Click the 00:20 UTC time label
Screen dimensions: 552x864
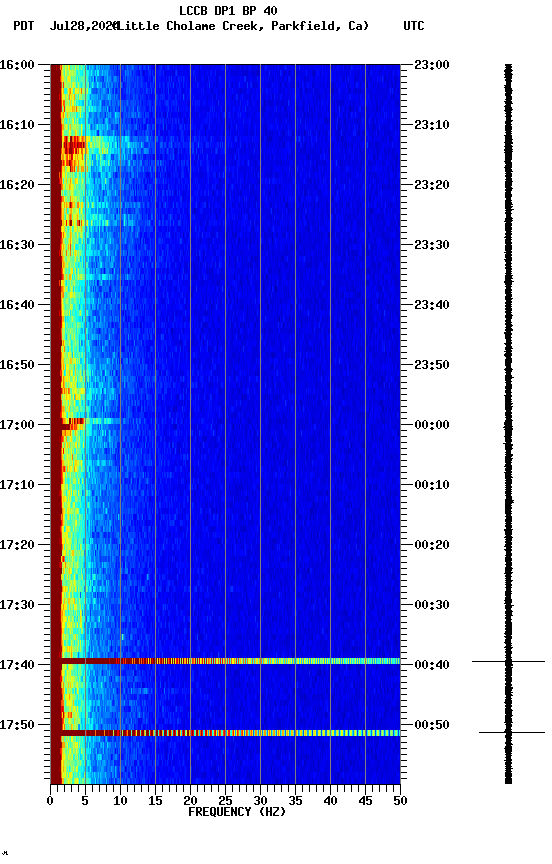(x=432, y=545)
